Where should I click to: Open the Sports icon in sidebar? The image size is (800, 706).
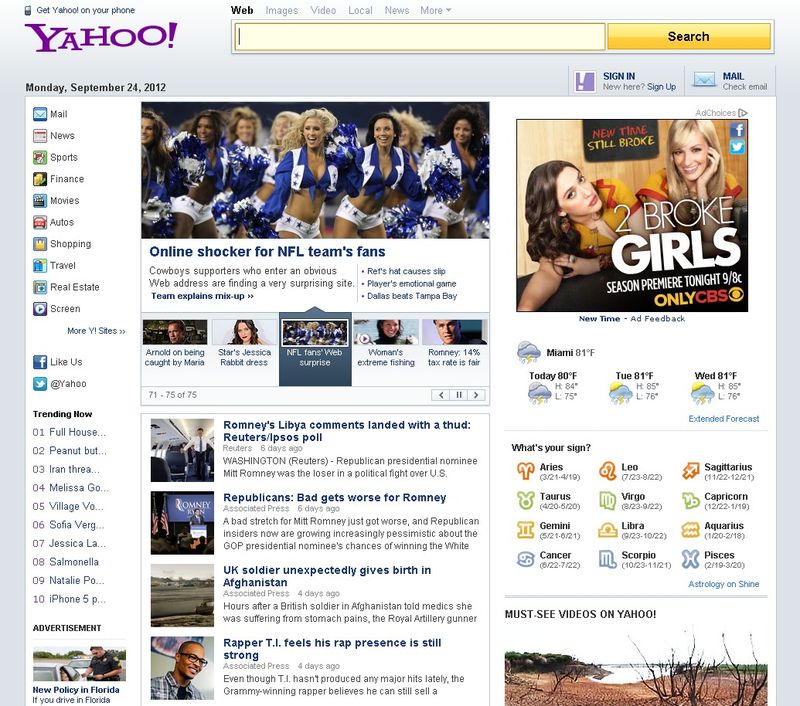[40, 157]
